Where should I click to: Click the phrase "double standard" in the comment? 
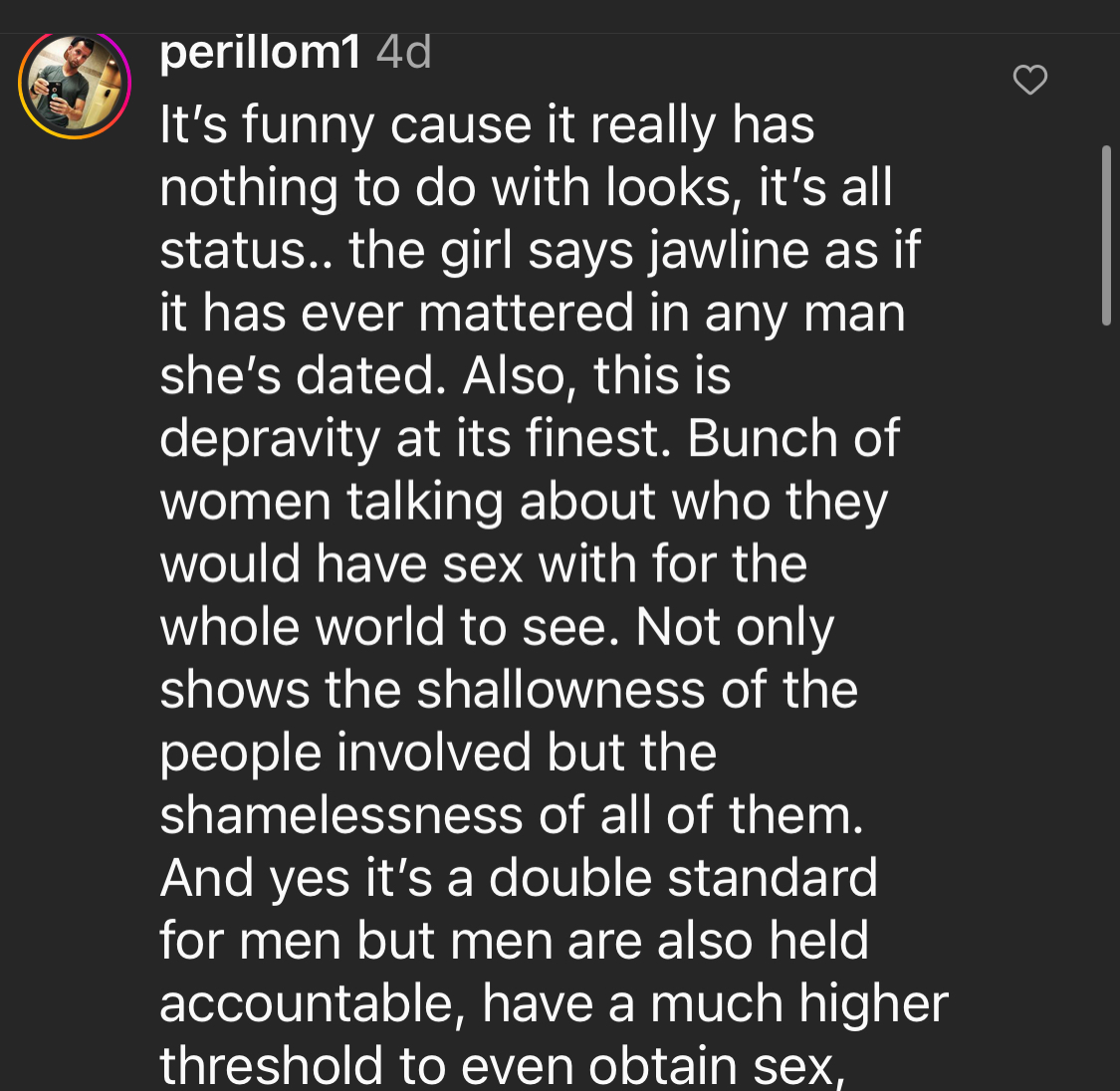click(683, 878)
